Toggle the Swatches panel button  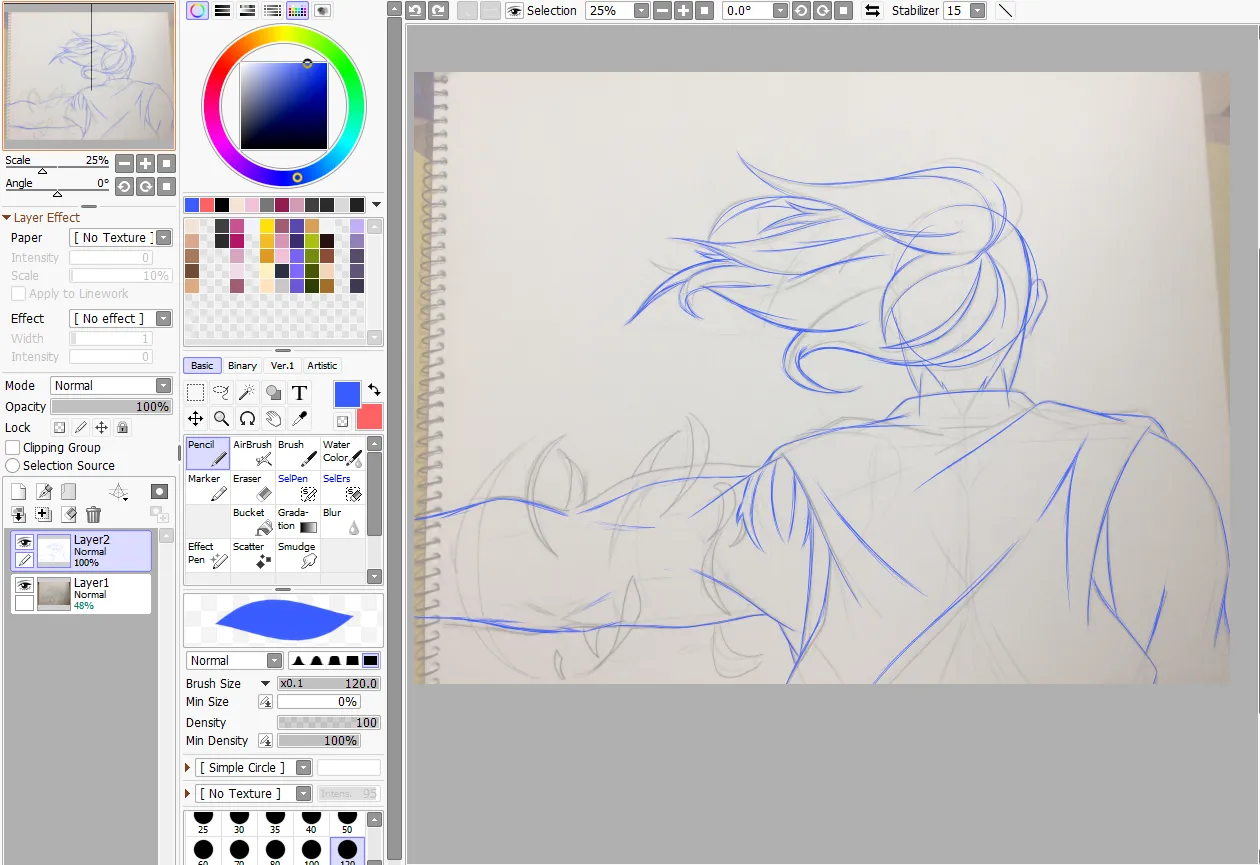click(x=297, y=10)
